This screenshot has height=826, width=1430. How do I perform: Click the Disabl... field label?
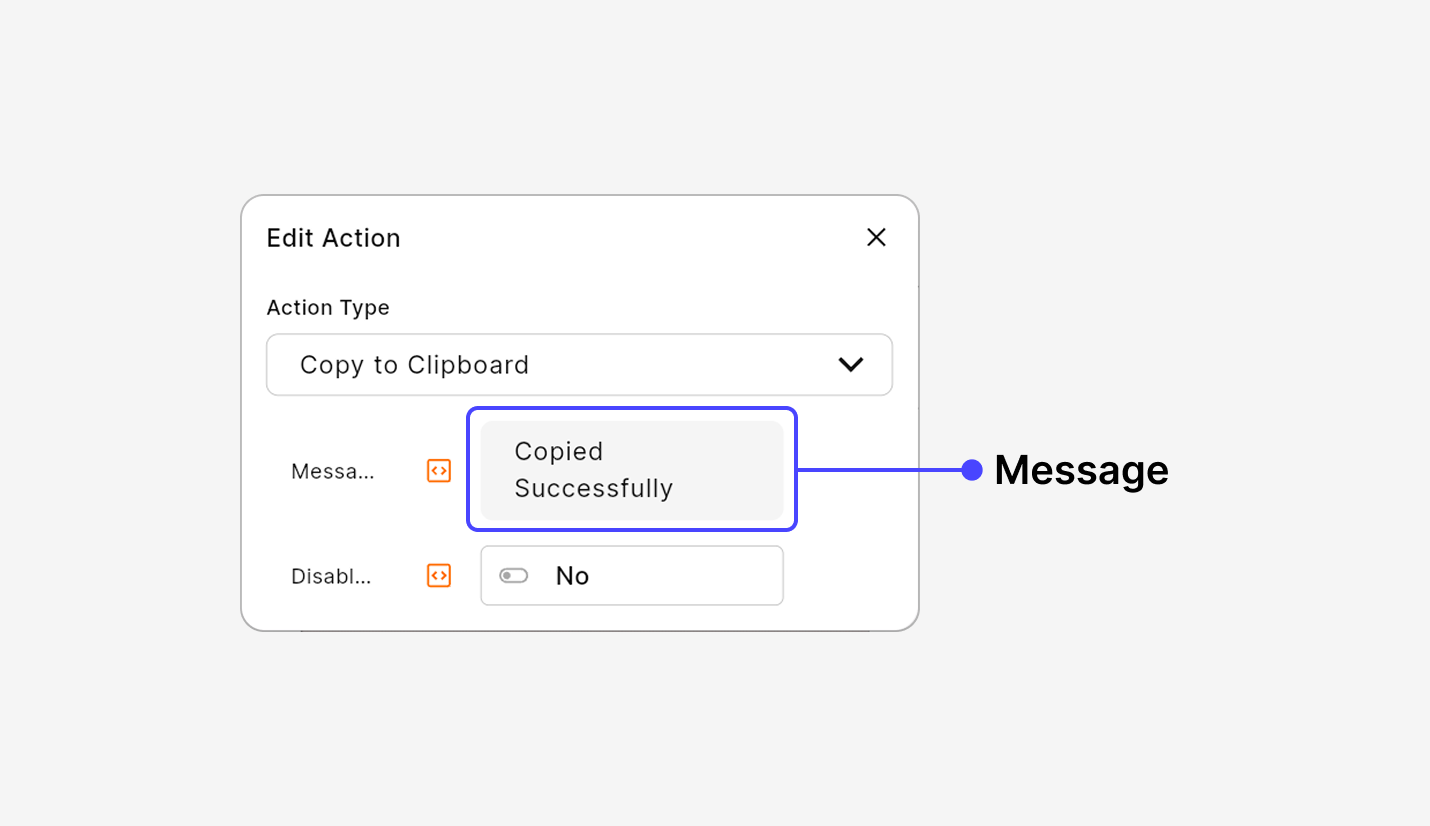pyautogui.click(x=331, y=575)
